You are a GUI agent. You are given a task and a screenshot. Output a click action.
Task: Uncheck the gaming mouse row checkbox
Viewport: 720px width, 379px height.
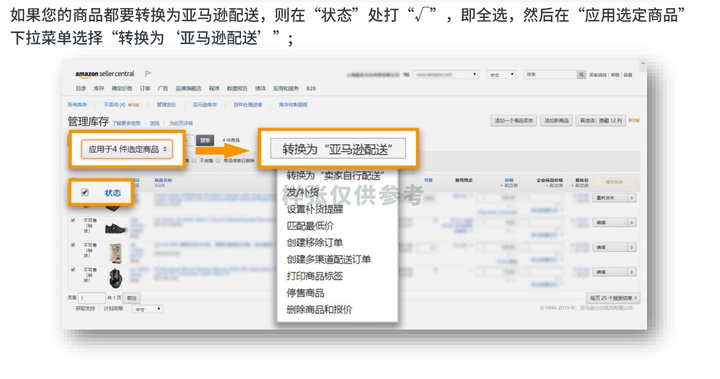(73, 270)
